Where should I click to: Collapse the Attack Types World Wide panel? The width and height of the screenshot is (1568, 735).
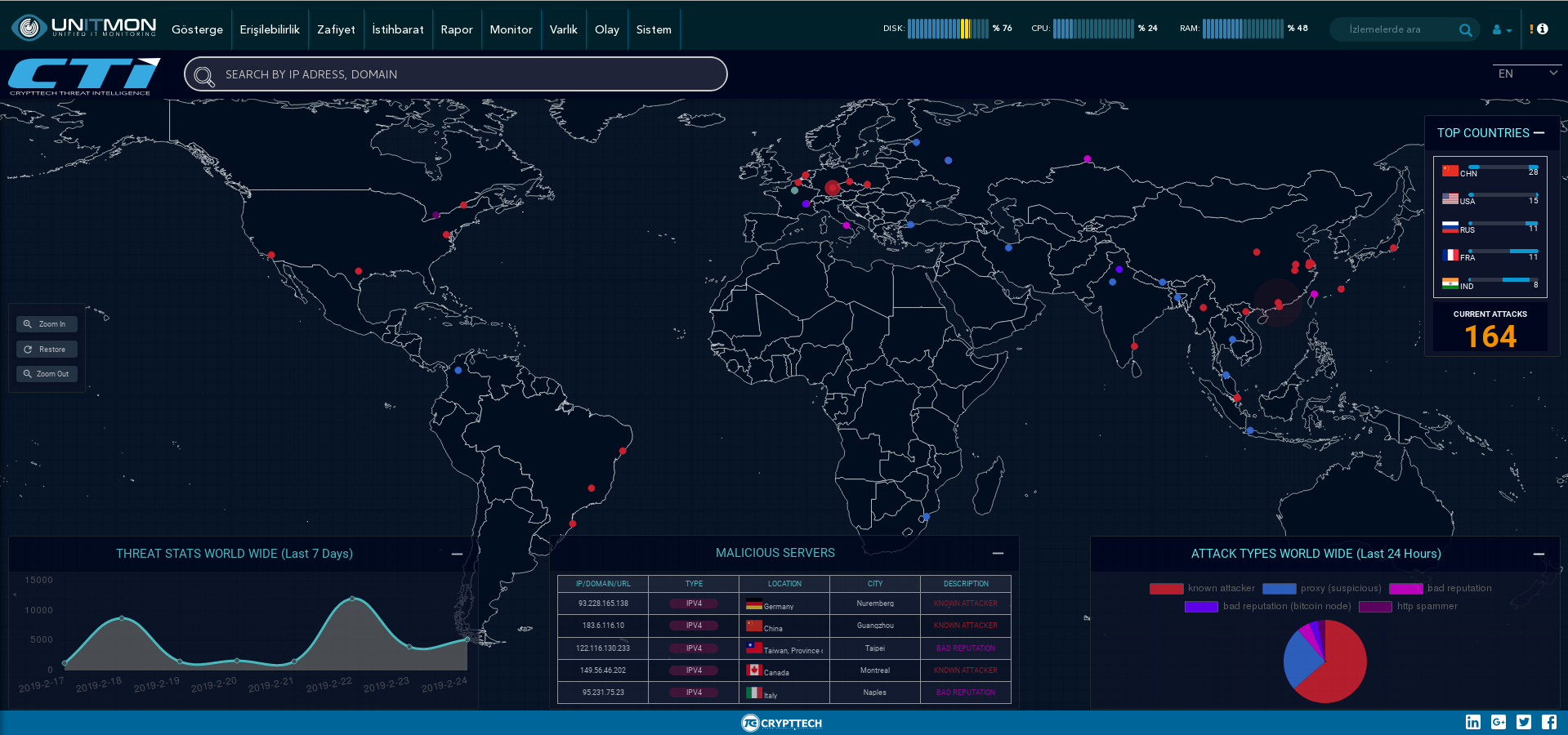click(x=1539, y=554)
